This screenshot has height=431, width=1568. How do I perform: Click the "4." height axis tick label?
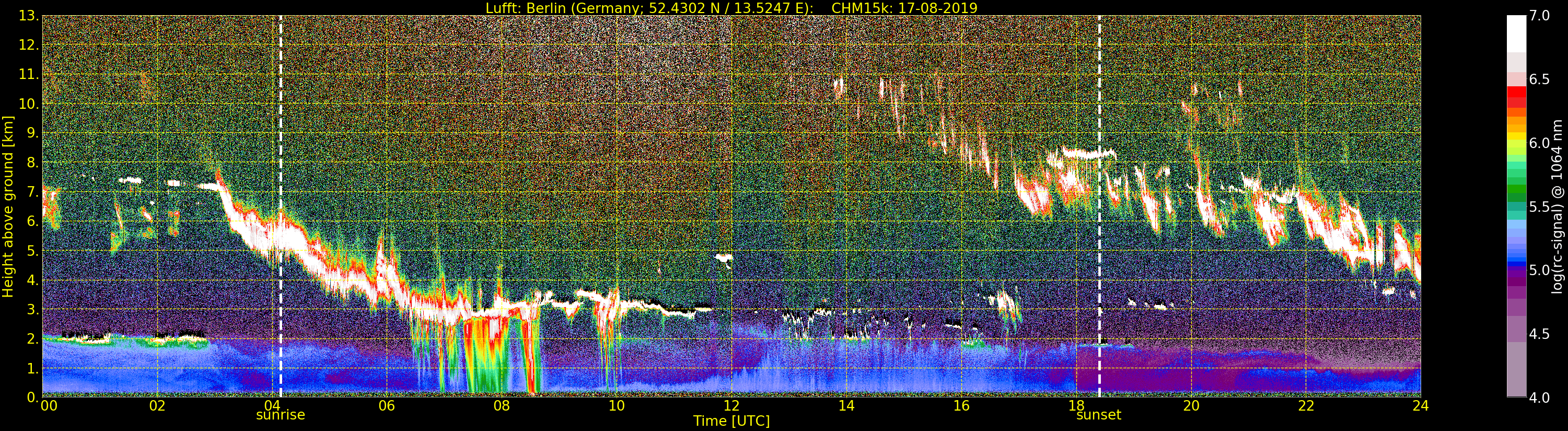[33, 280]
